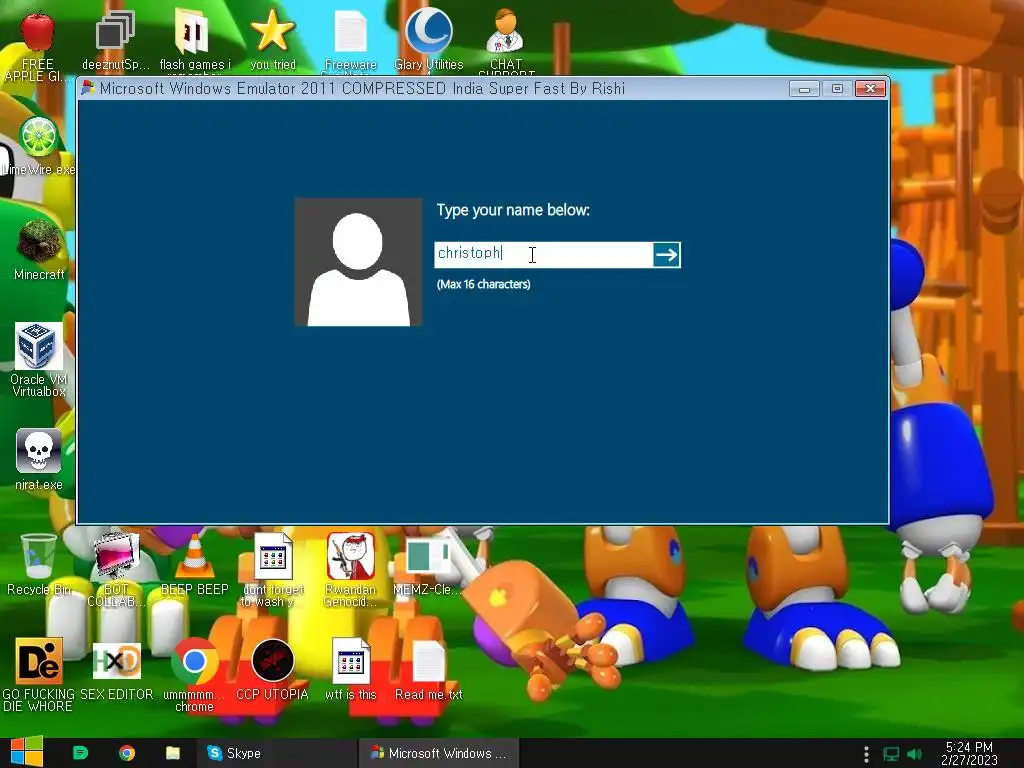This screenshot has width=1024, height=768.
Task: Open the clock showing 5:24 PM
Action: [x=969, y=753]
